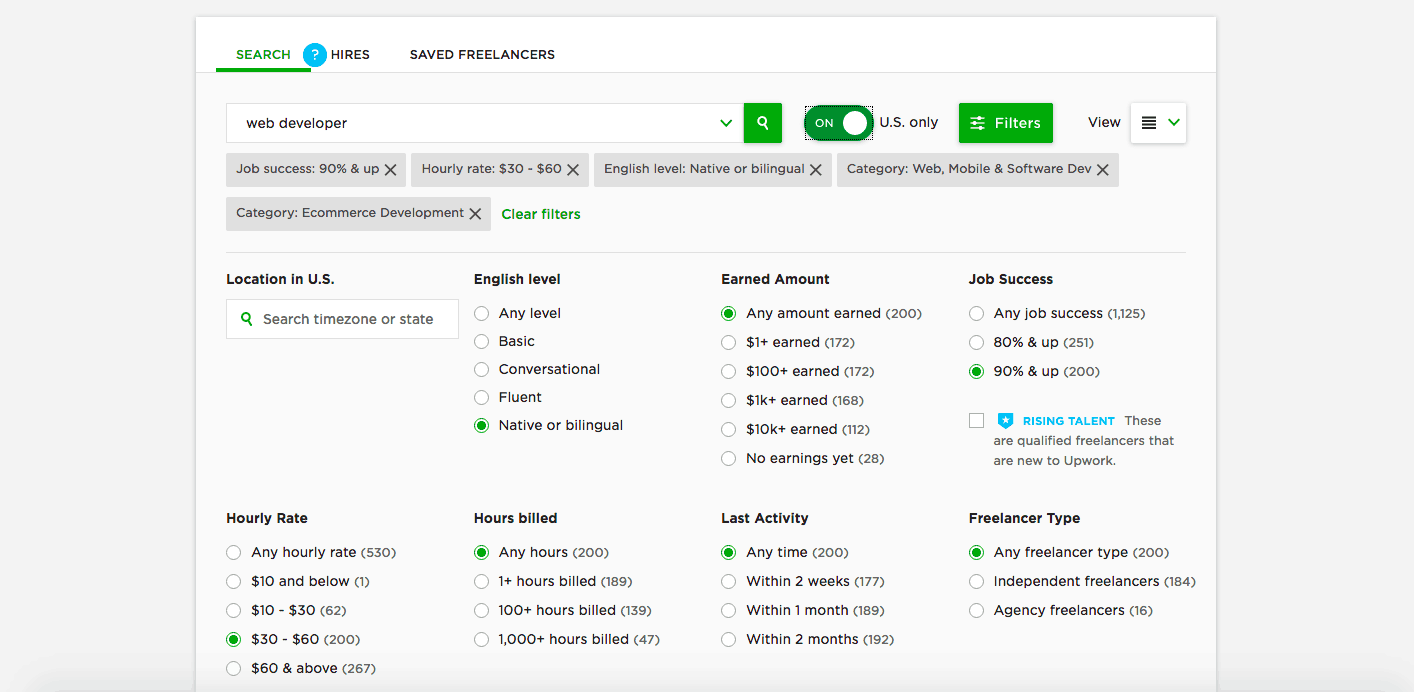Select $30 - $60 hourly rate

[x=234, y=639]
